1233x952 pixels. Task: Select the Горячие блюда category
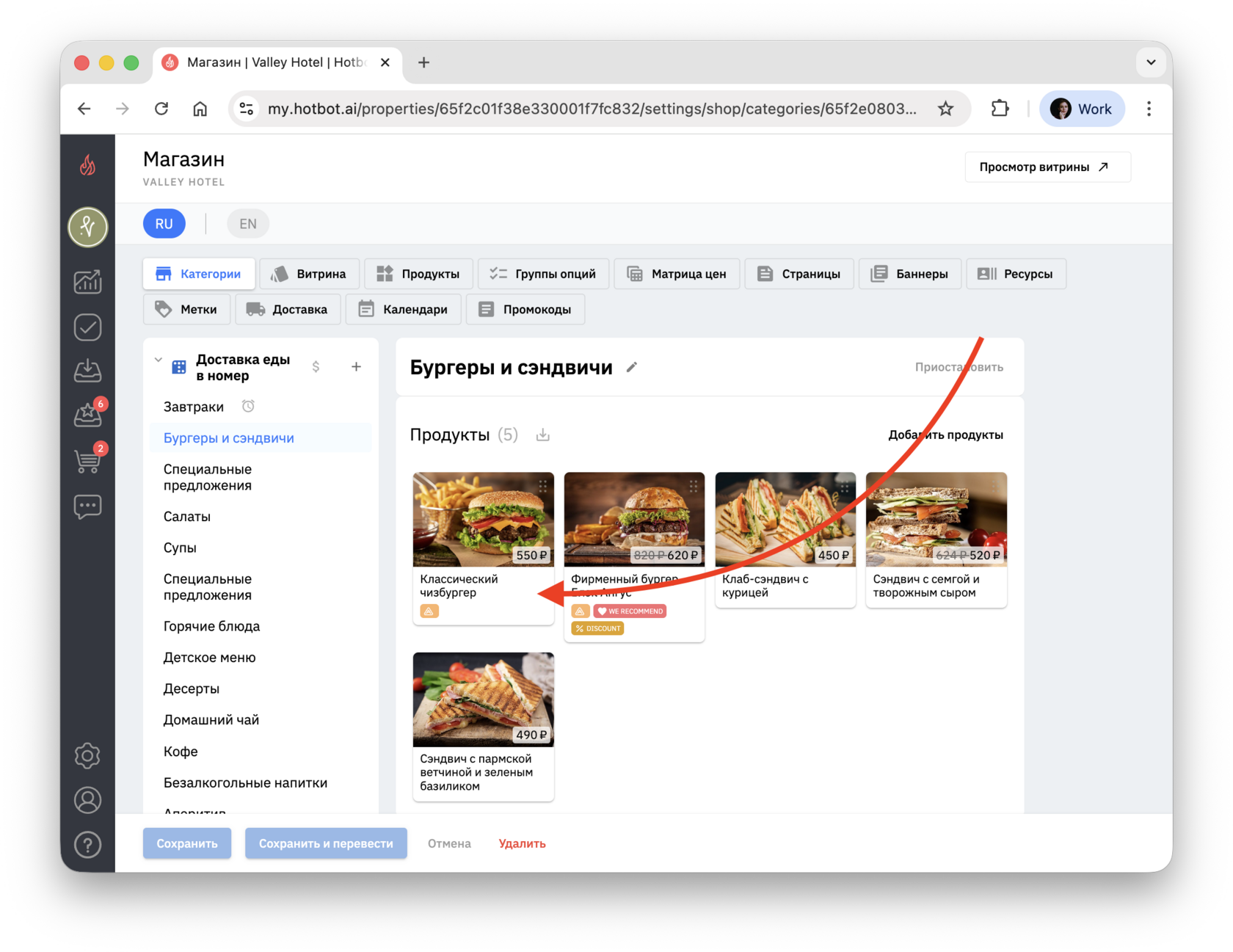(x=212, y=626)
